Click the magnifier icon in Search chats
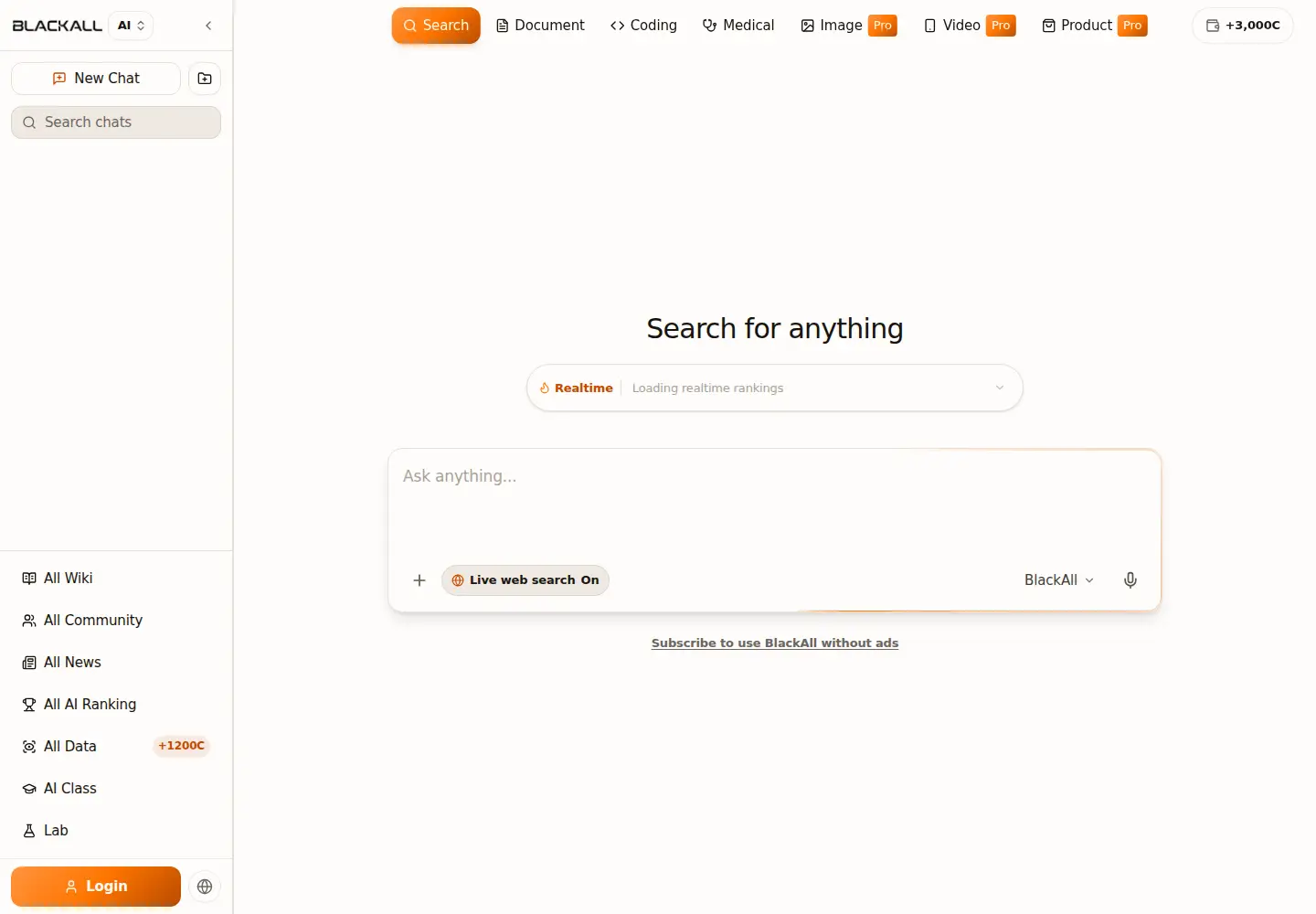This screenshot has width=1316, height=914. [29, 122]
